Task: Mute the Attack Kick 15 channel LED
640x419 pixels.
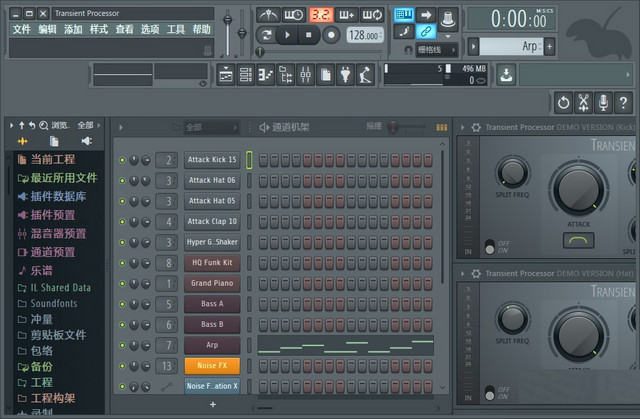Action: [122, 160]
